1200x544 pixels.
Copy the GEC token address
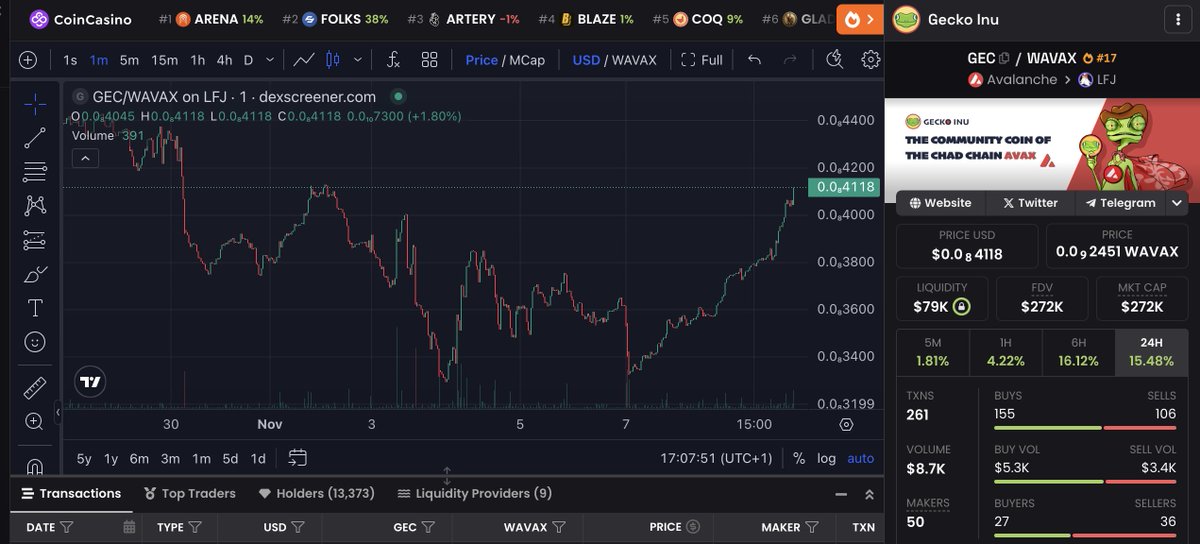1005,59
